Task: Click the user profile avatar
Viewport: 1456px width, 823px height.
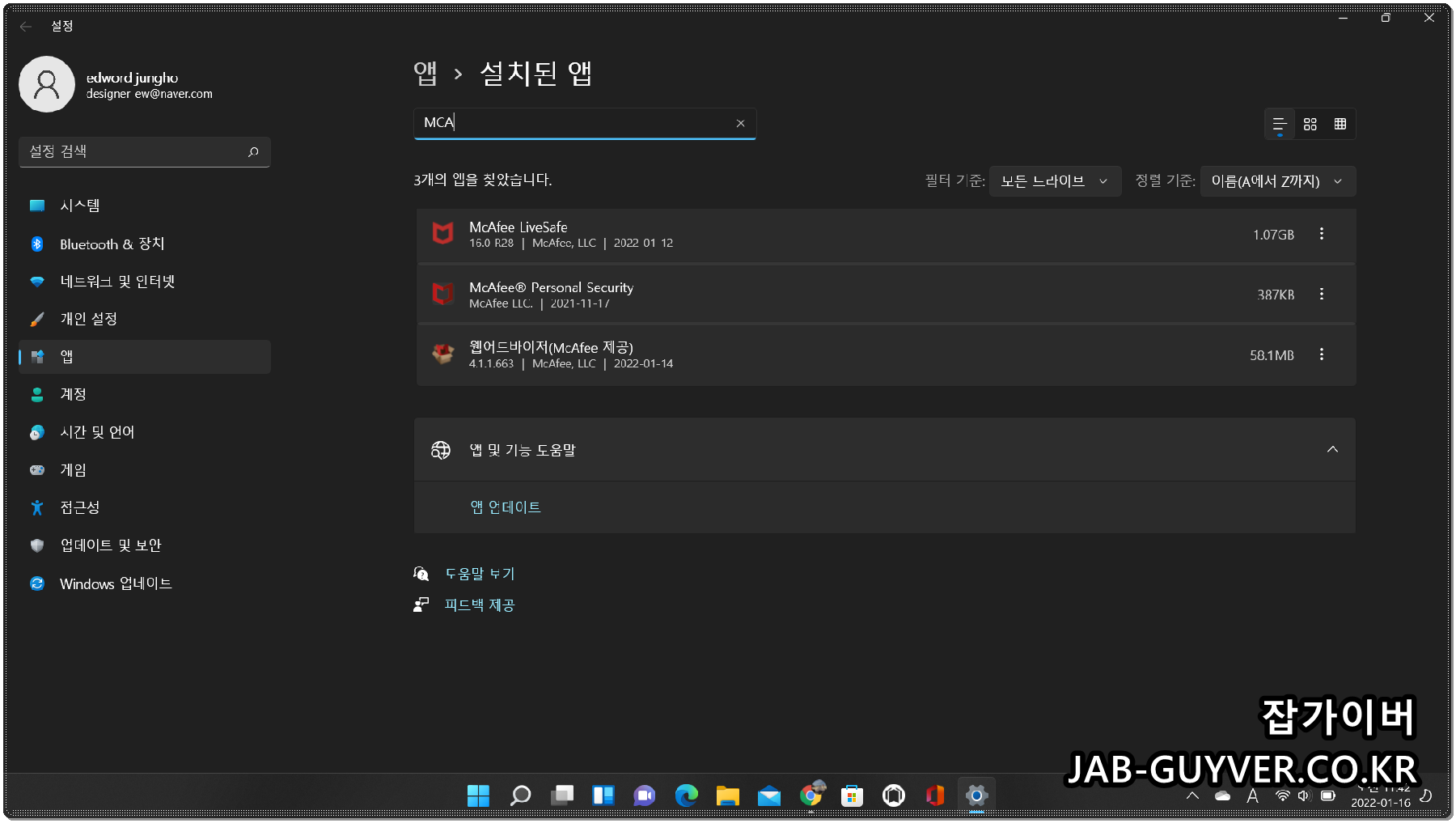Action: tap(47, 84)
